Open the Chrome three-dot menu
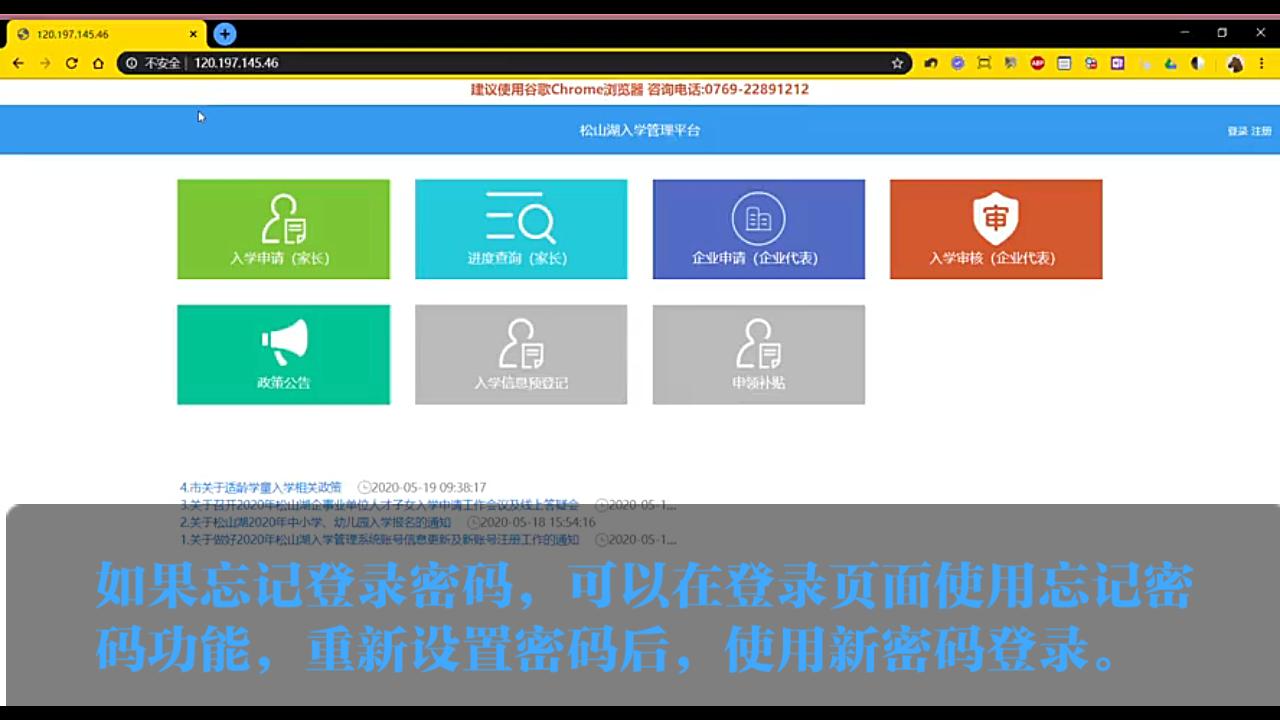1280x720 pixels. tap(1264, 62)
